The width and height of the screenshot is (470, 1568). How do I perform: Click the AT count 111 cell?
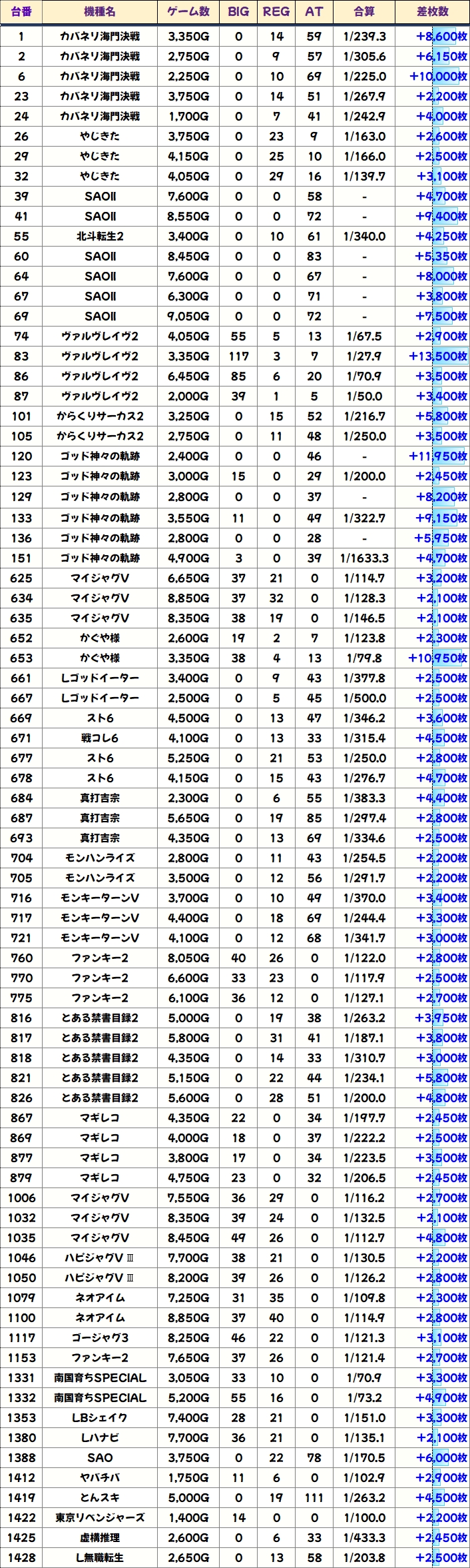tap(314, 1497)
